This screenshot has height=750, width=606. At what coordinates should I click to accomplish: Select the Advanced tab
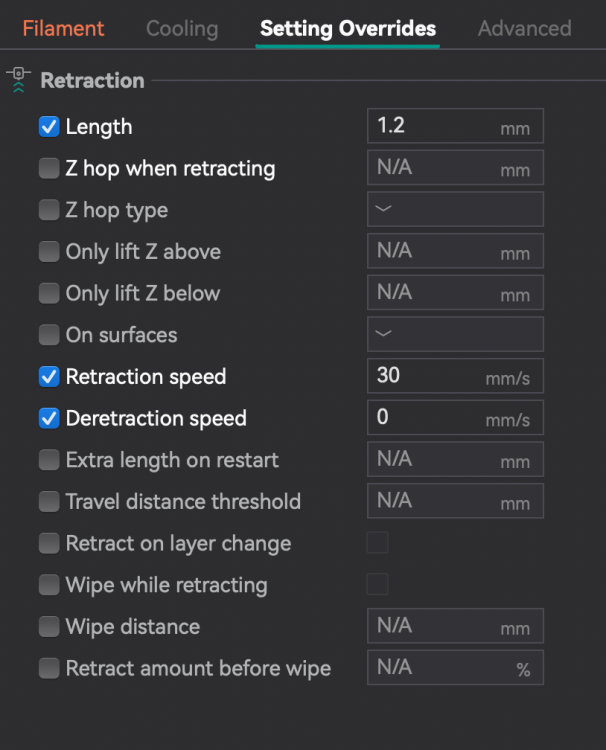coord(524,28)
